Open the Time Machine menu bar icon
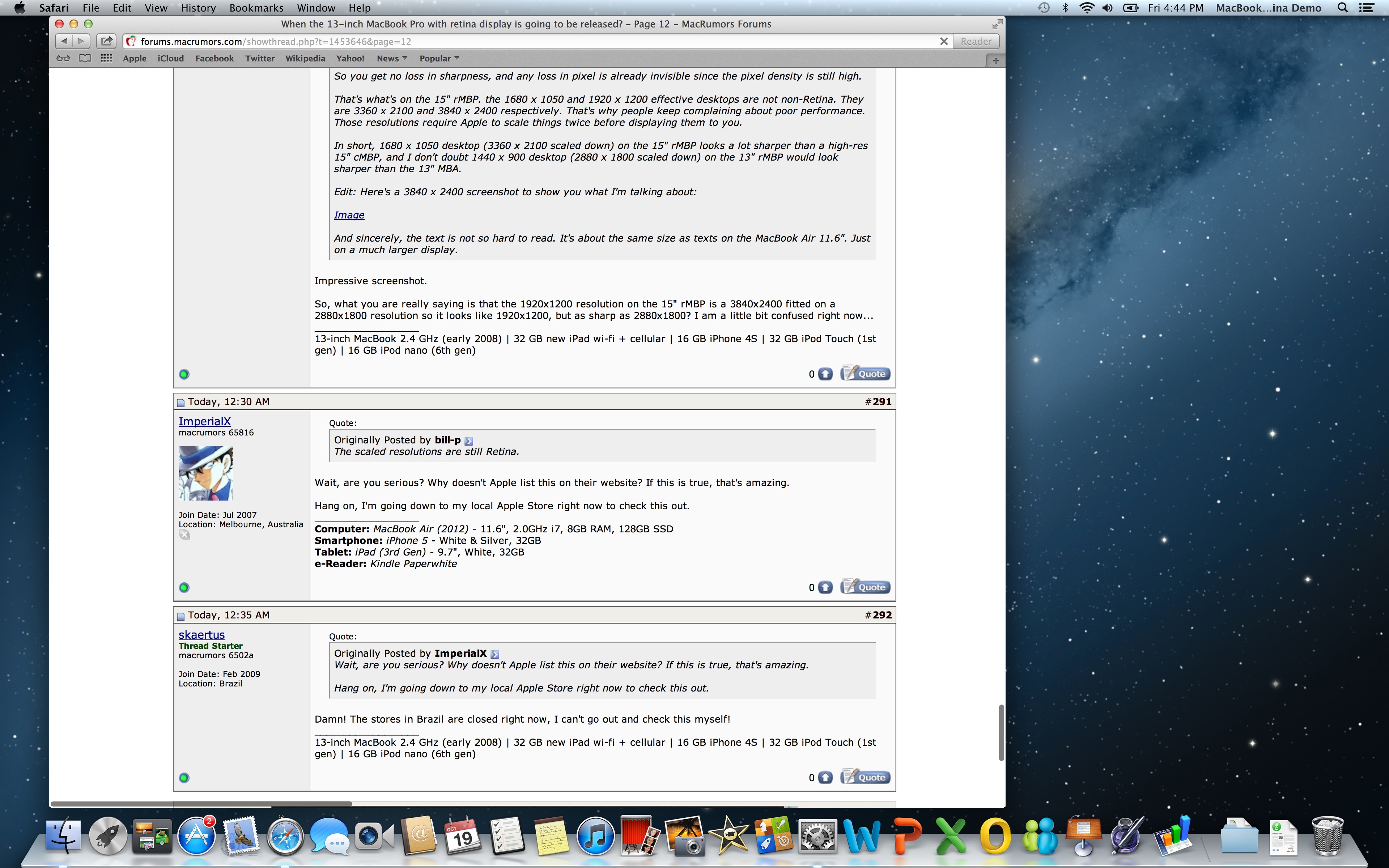Screen dimensions: 1389x868 [1044, 8]
